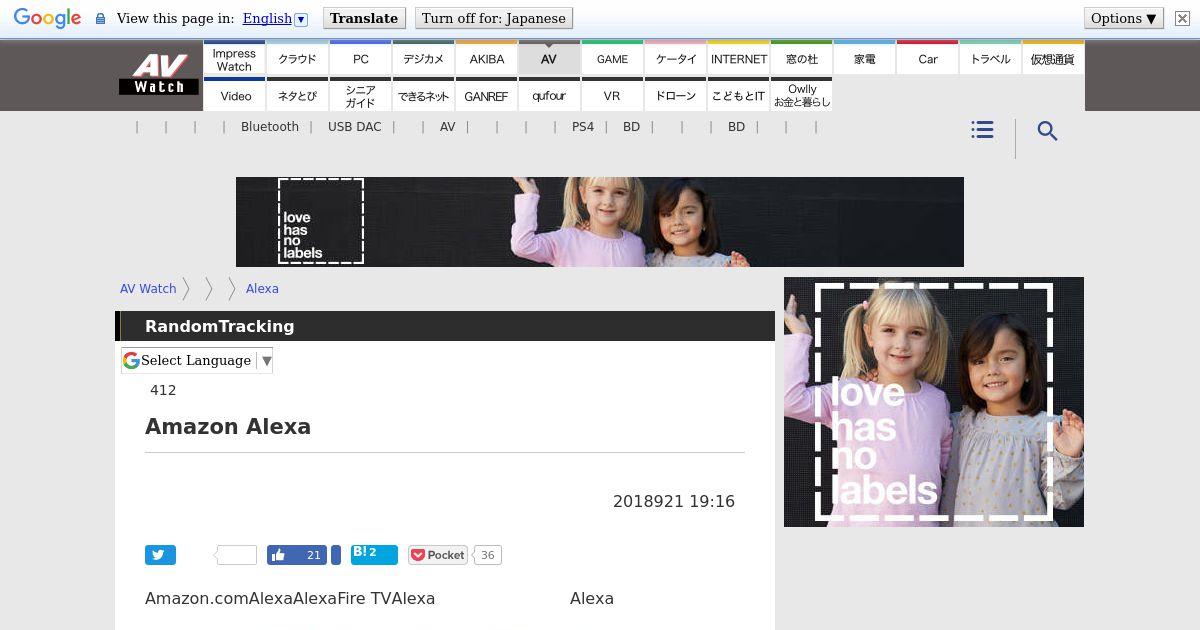Open the English language dropdown
The width and height of the screenshot is (1200, 630).
tap(275, 18)
